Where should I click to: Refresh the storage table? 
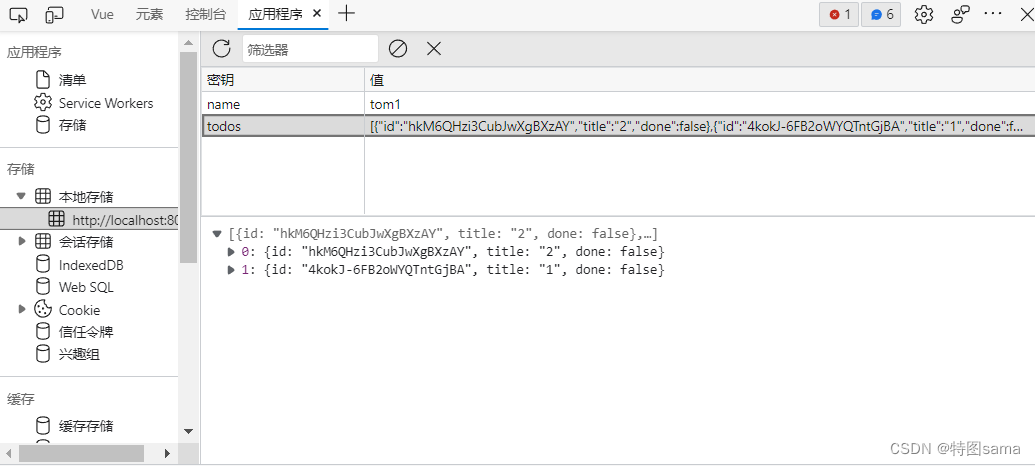221,48
